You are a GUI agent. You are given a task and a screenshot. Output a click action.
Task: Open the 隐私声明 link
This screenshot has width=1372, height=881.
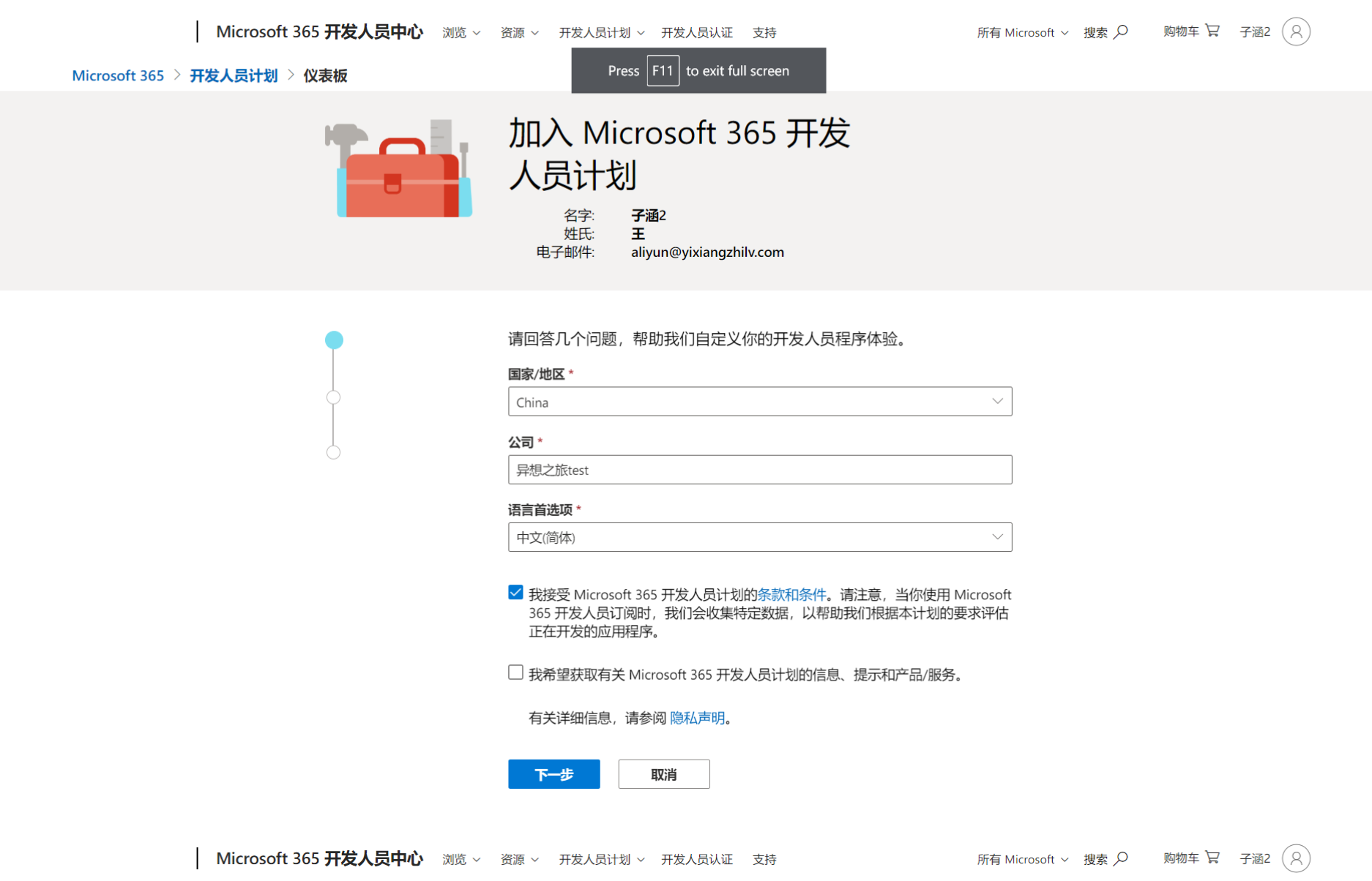pyautogui.click(x=697, y=718)
